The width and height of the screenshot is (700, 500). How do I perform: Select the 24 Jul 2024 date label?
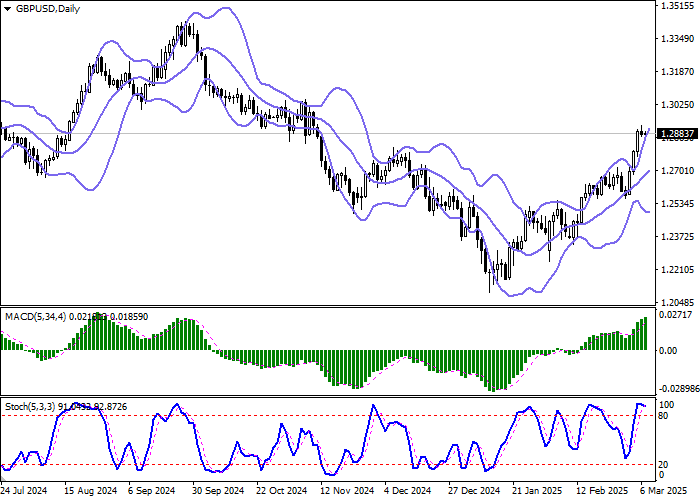[24, 492]
